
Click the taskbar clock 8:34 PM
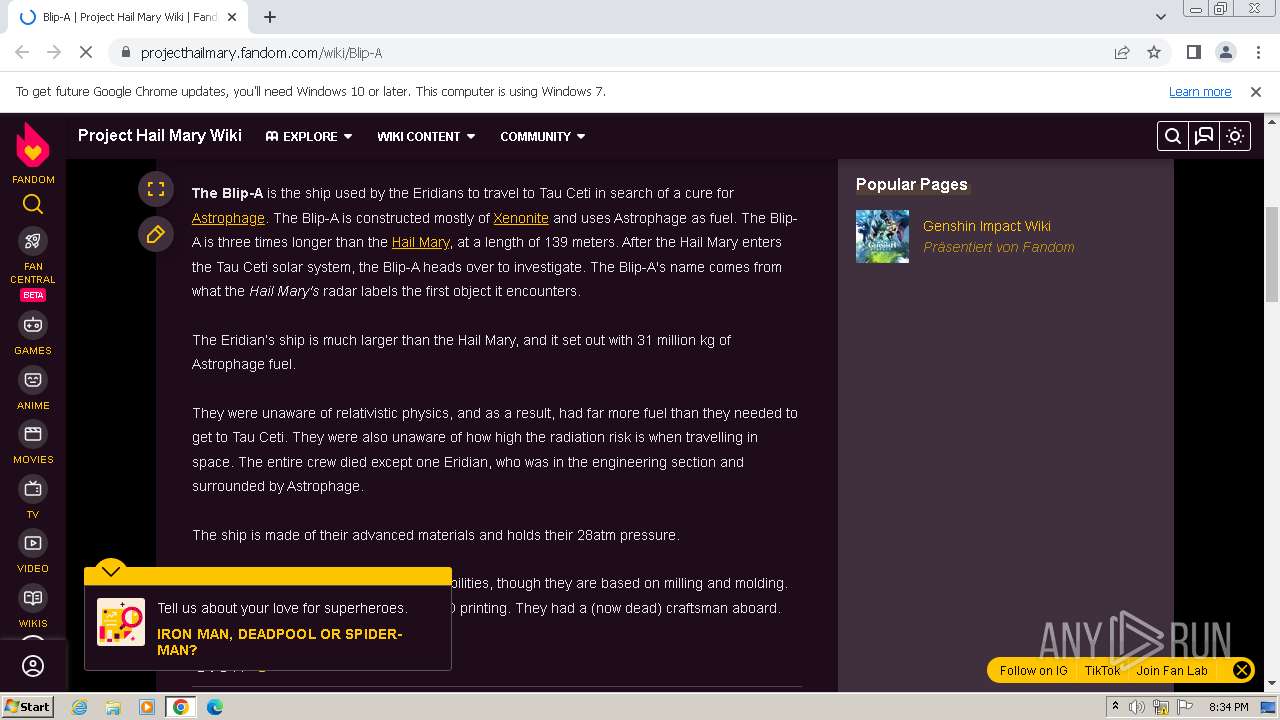1229,707
